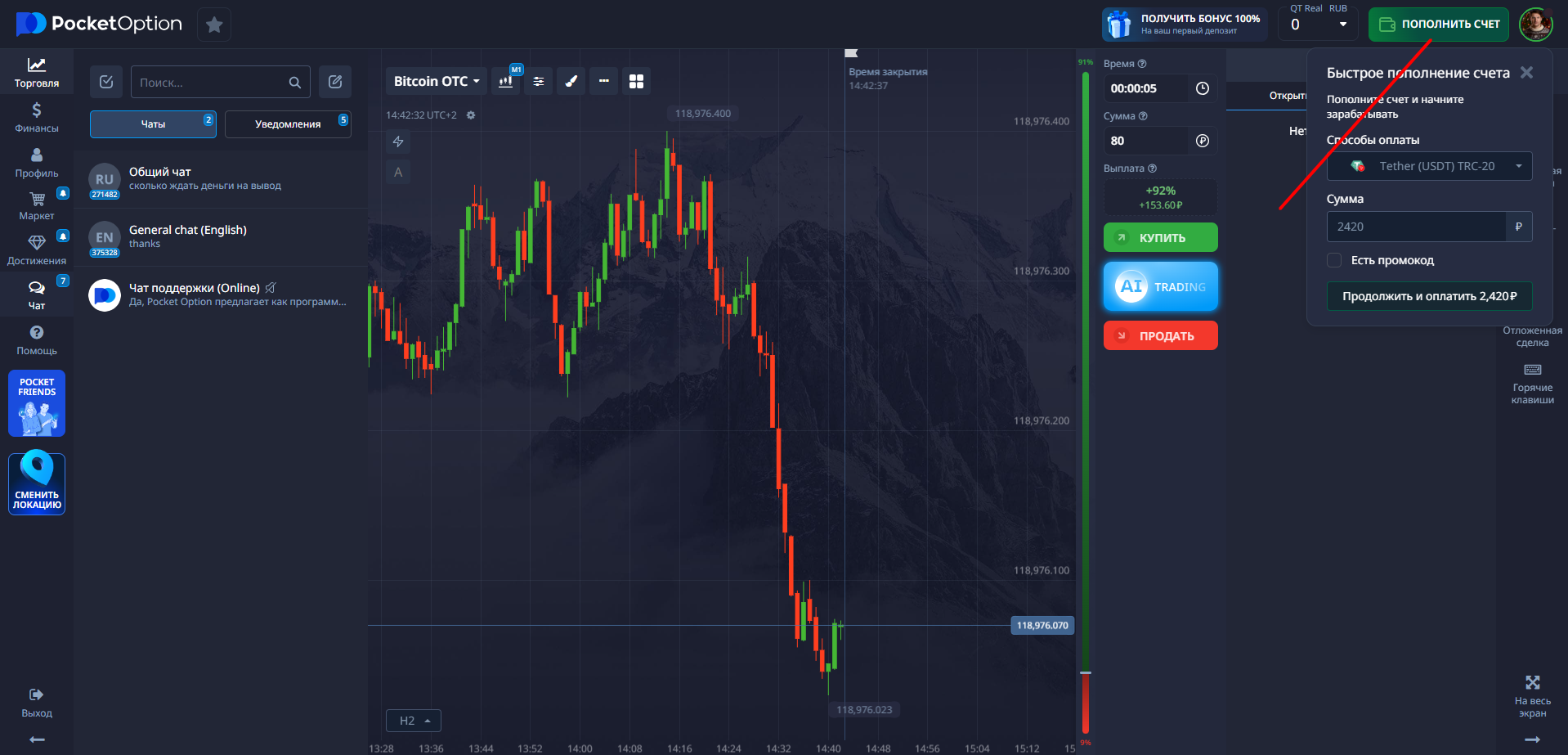Expand the Bitcoin OTC asset dropdown
The image size is (1568, 755).
coord(437,81)
